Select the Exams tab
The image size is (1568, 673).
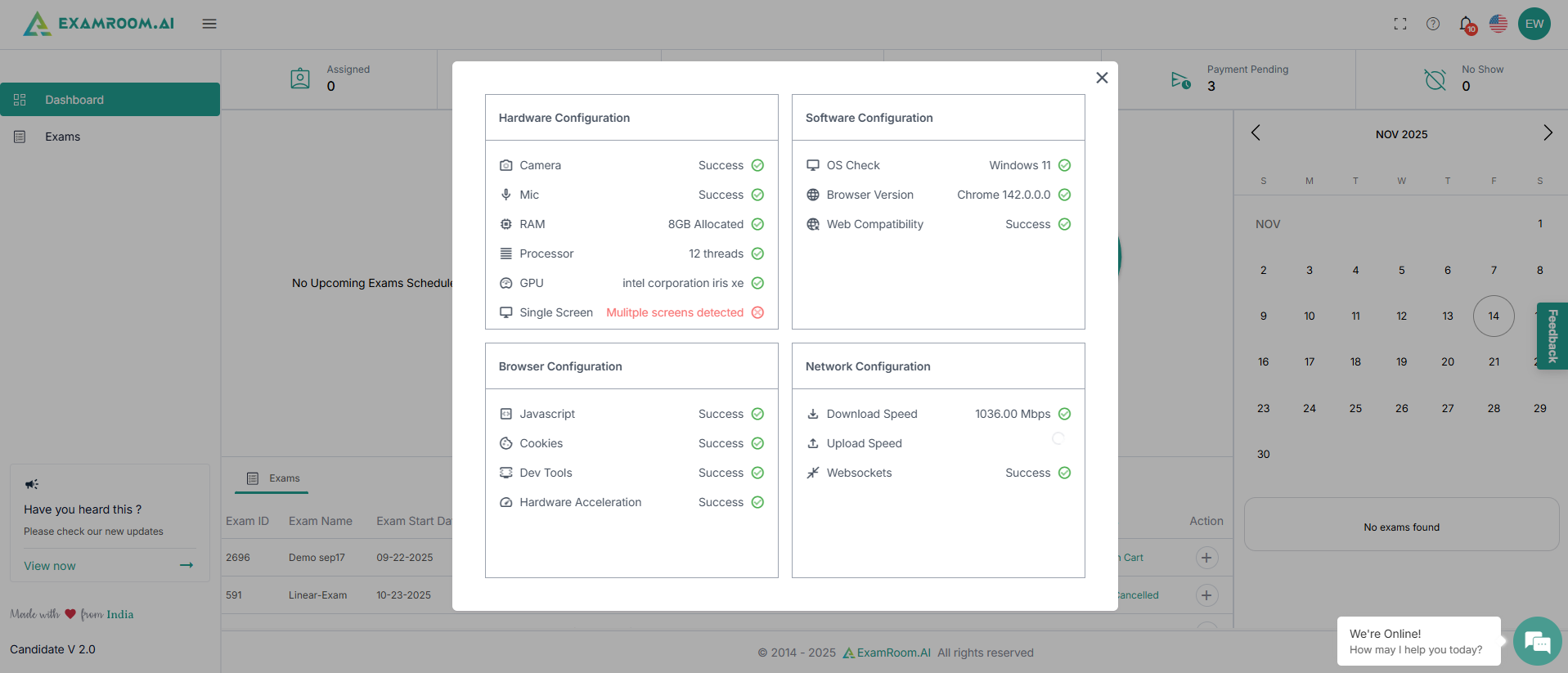coord(272,478)
